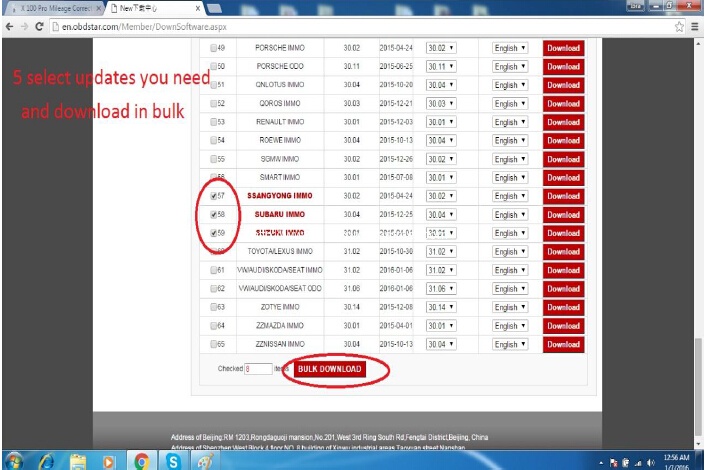Uncheck the SUBARU IMMO row checkbox

[214, 215]
